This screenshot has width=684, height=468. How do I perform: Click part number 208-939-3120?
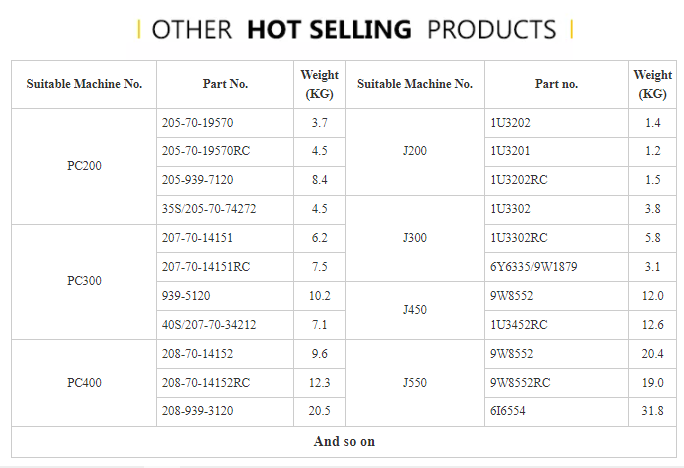click(x=198, y=411)
